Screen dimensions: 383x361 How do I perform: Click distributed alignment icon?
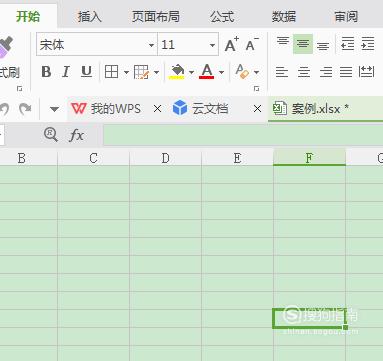point(366,71)
